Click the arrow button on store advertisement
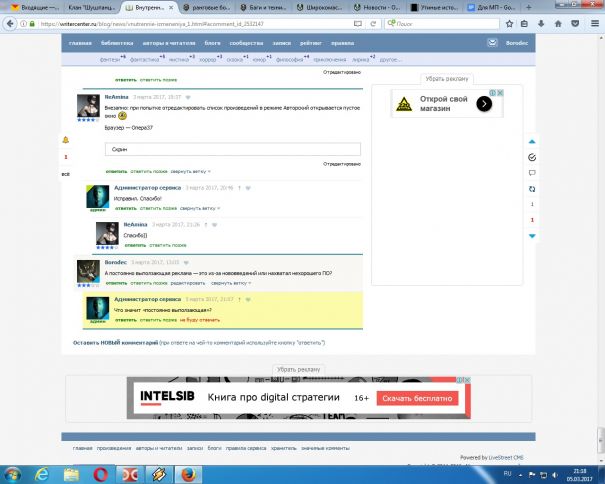Screen dimensions: 605x484 tap(483, 103)
